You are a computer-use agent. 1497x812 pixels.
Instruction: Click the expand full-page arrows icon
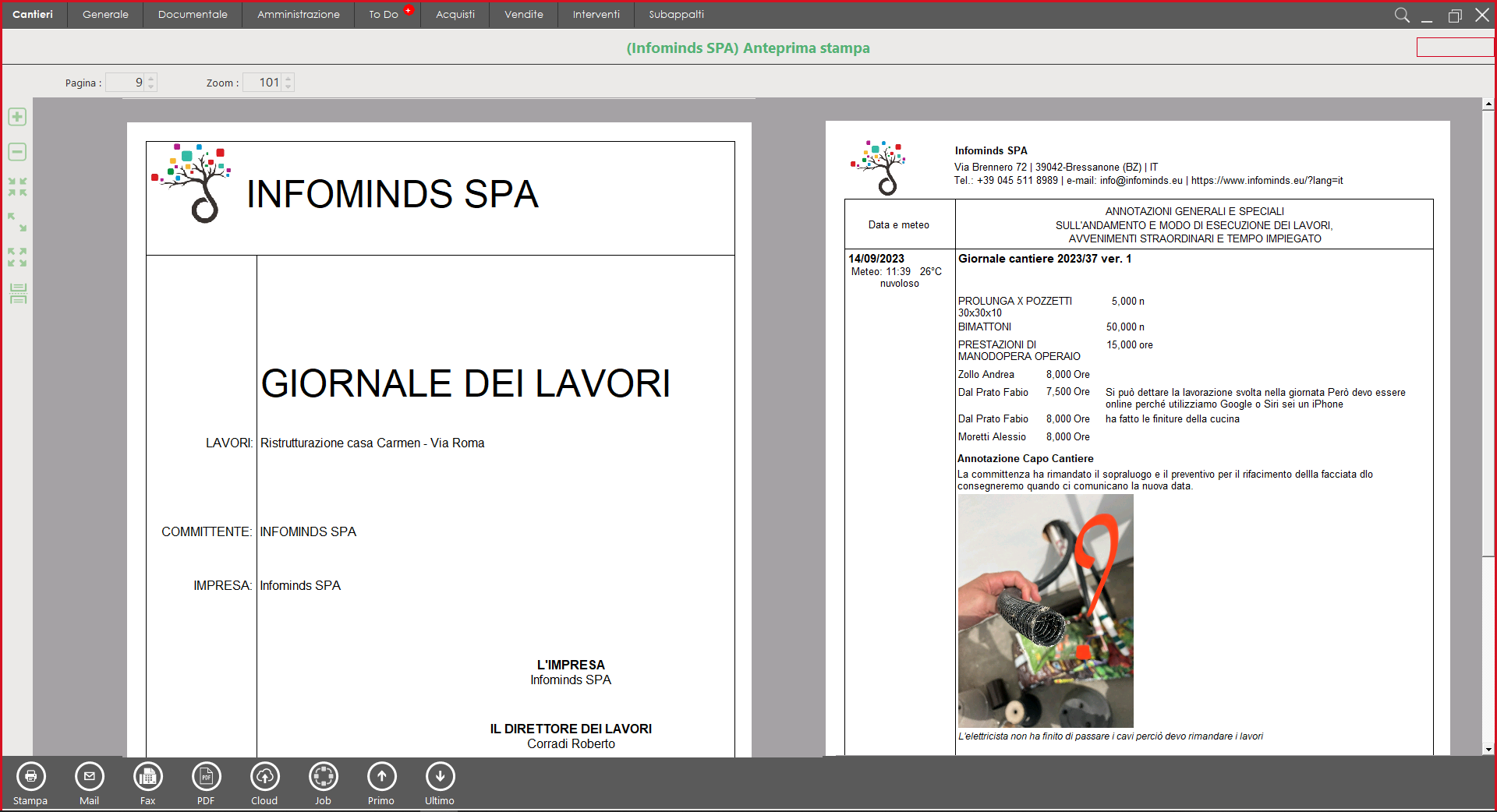17,257
